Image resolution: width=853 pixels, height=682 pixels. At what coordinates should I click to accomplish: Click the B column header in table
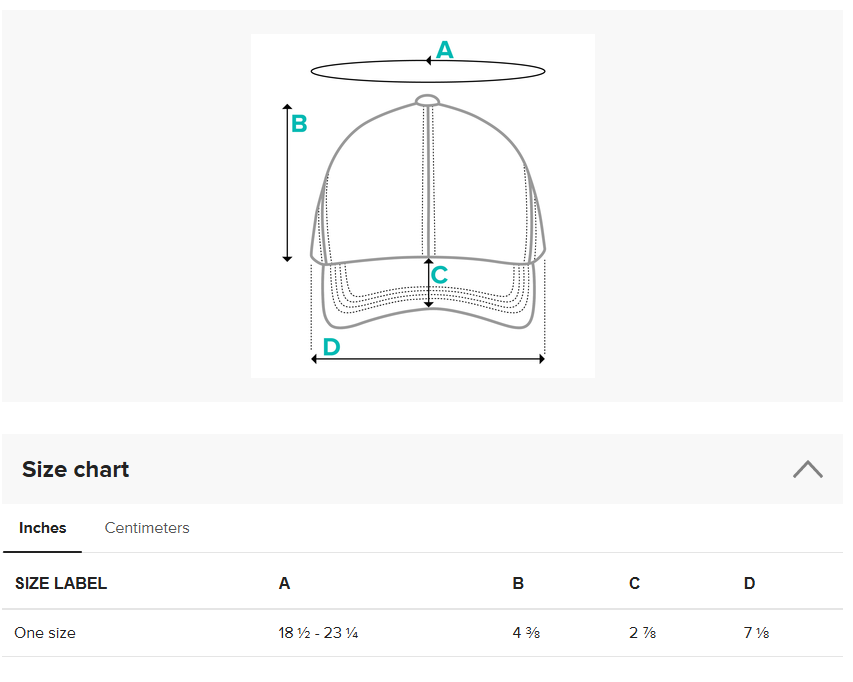tap(518, 583)
